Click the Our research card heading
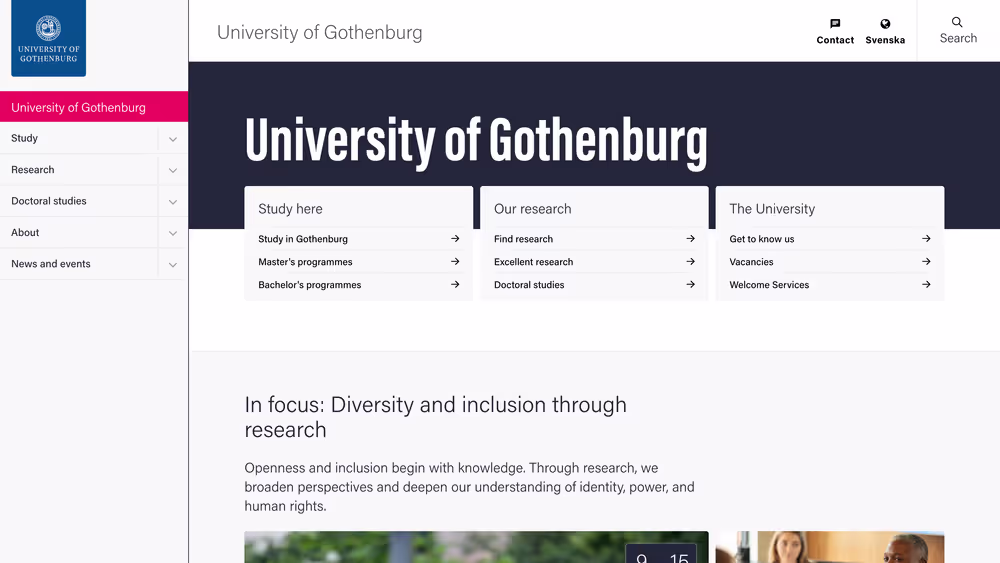Screen dimensions: 1000x563 533,208
